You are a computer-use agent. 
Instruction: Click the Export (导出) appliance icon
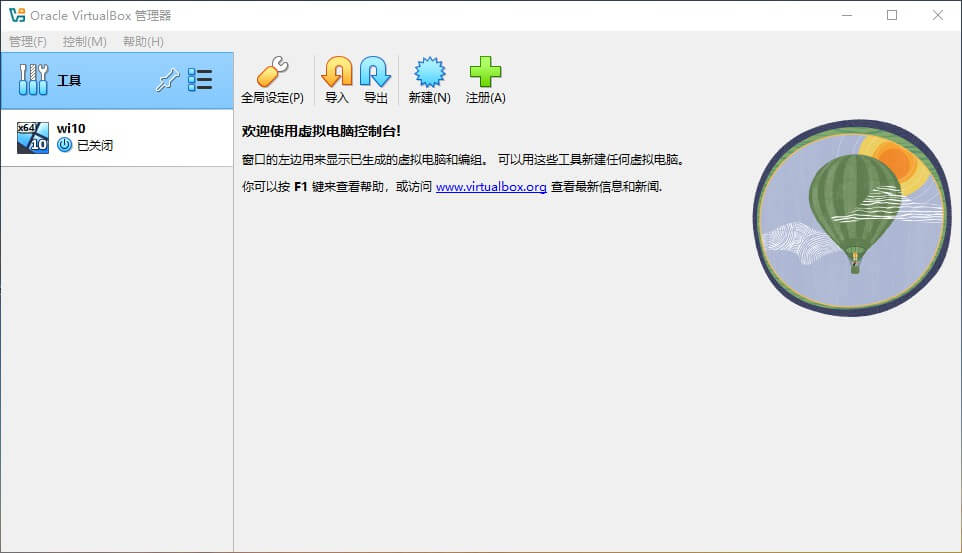[x=375, y=72]
